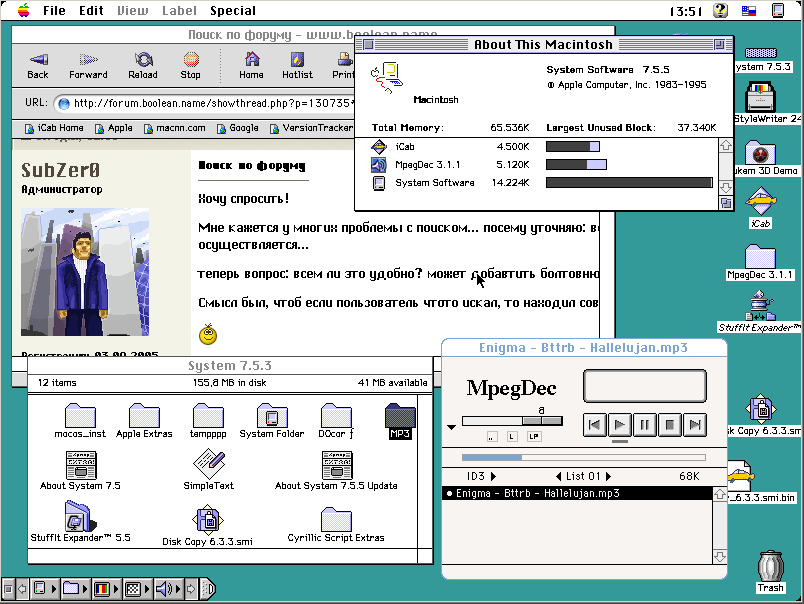Open the Special menu
The width and height of the screenshot is (804, 604).
click(232, 11)
